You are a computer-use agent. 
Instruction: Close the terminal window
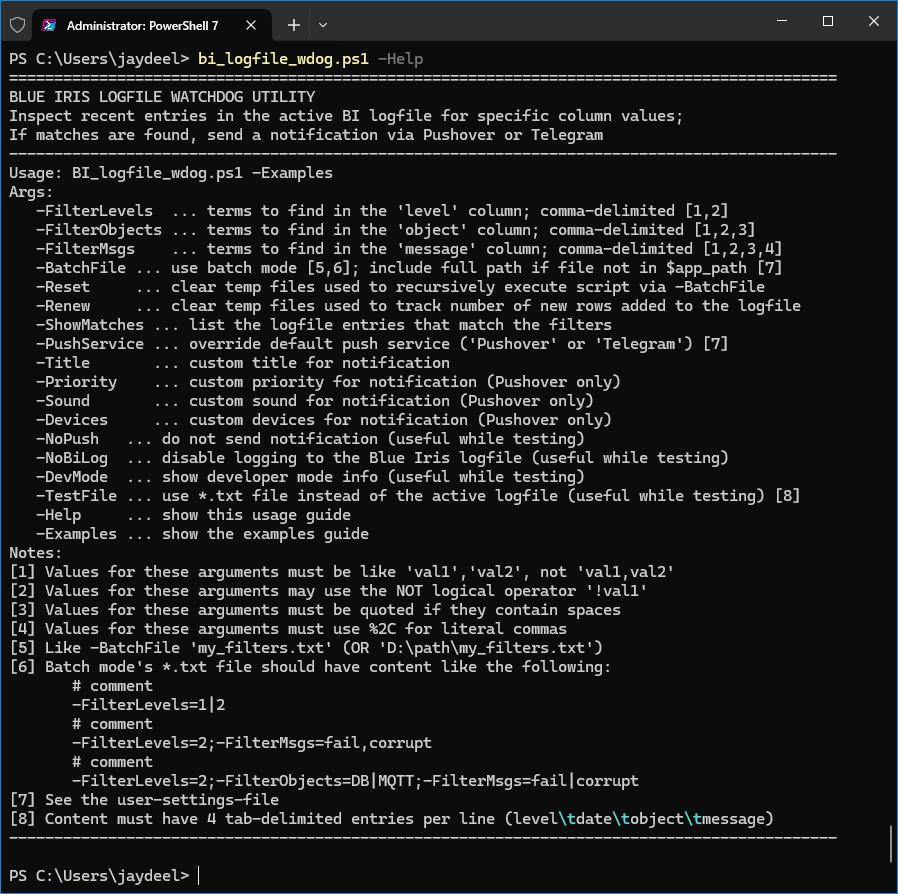pyautogui.click(x=873, y=21)
